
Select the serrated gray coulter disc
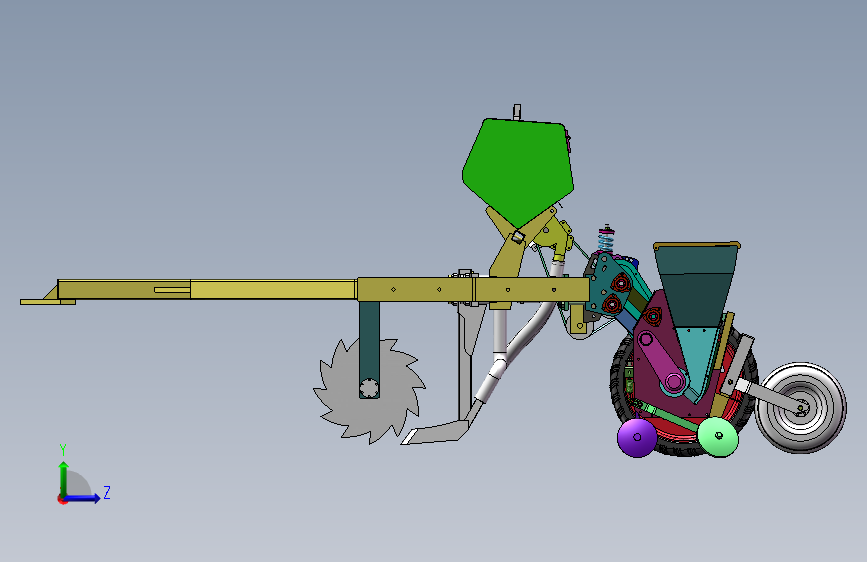369,390
